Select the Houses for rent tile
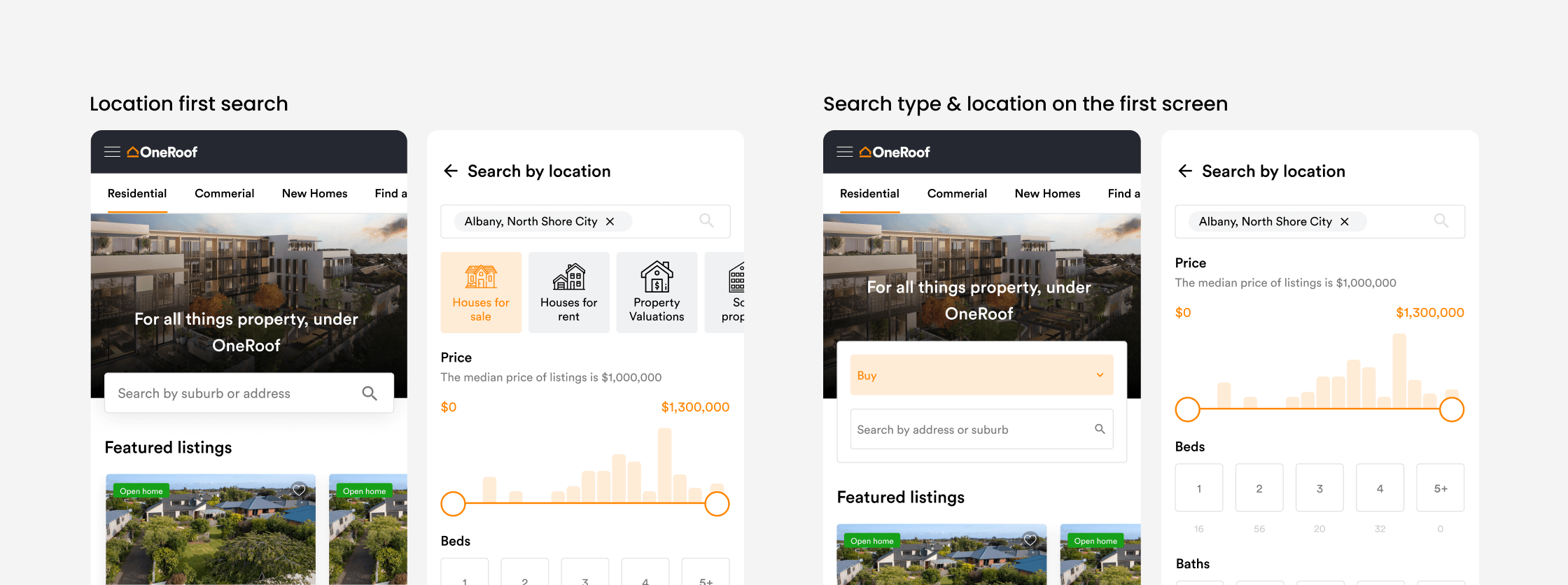Viewport: 1568px width, 585px height. click(569, 292)
